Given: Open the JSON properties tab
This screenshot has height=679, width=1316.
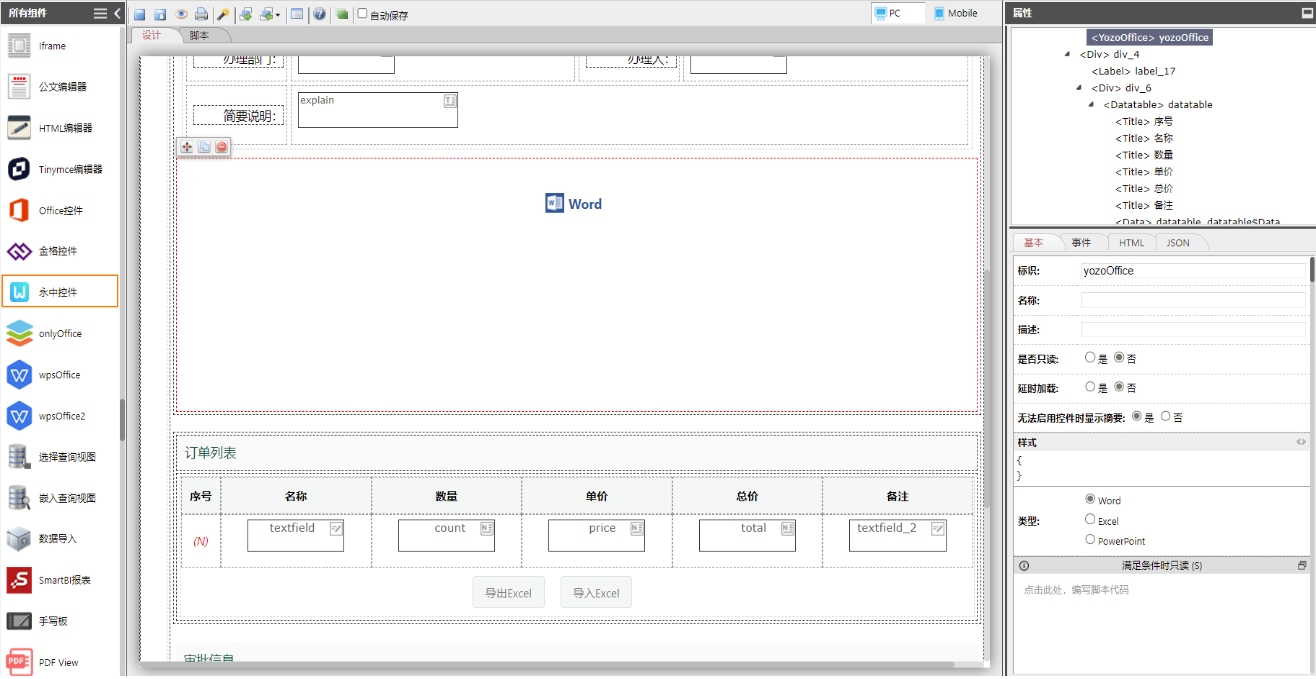Looking at the screenshot, I should point(1178,243).
